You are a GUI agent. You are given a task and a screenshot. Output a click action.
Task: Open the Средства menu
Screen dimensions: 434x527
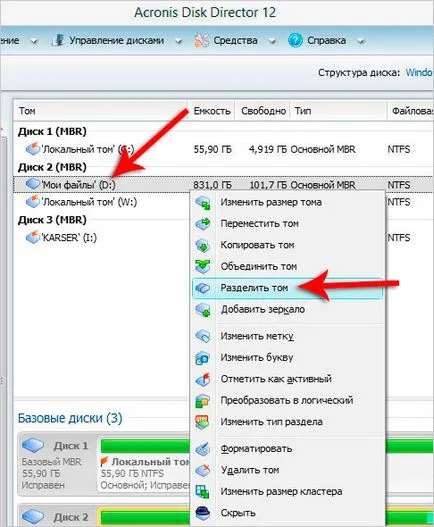click(235, 41)
